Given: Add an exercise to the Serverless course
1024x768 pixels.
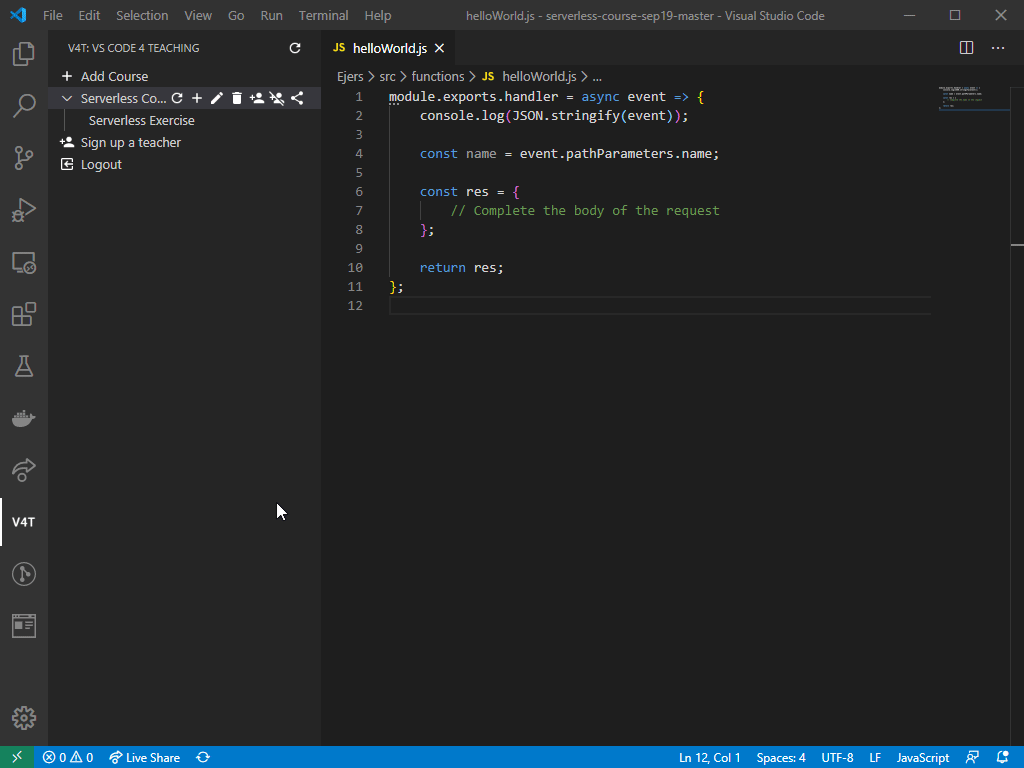Looking at the screenshot, I should pos(197,98).
